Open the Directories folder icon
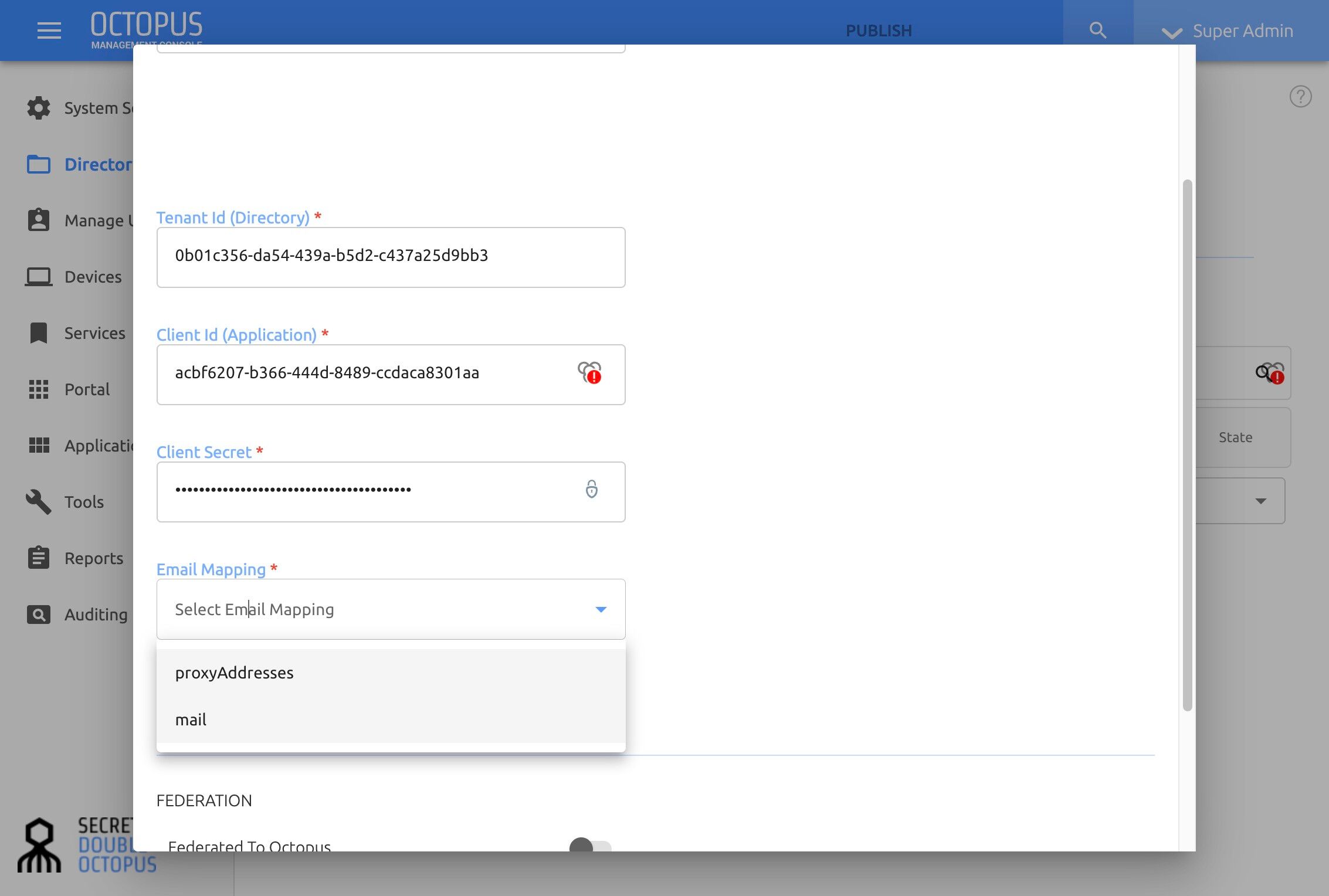 coord(39,164)
